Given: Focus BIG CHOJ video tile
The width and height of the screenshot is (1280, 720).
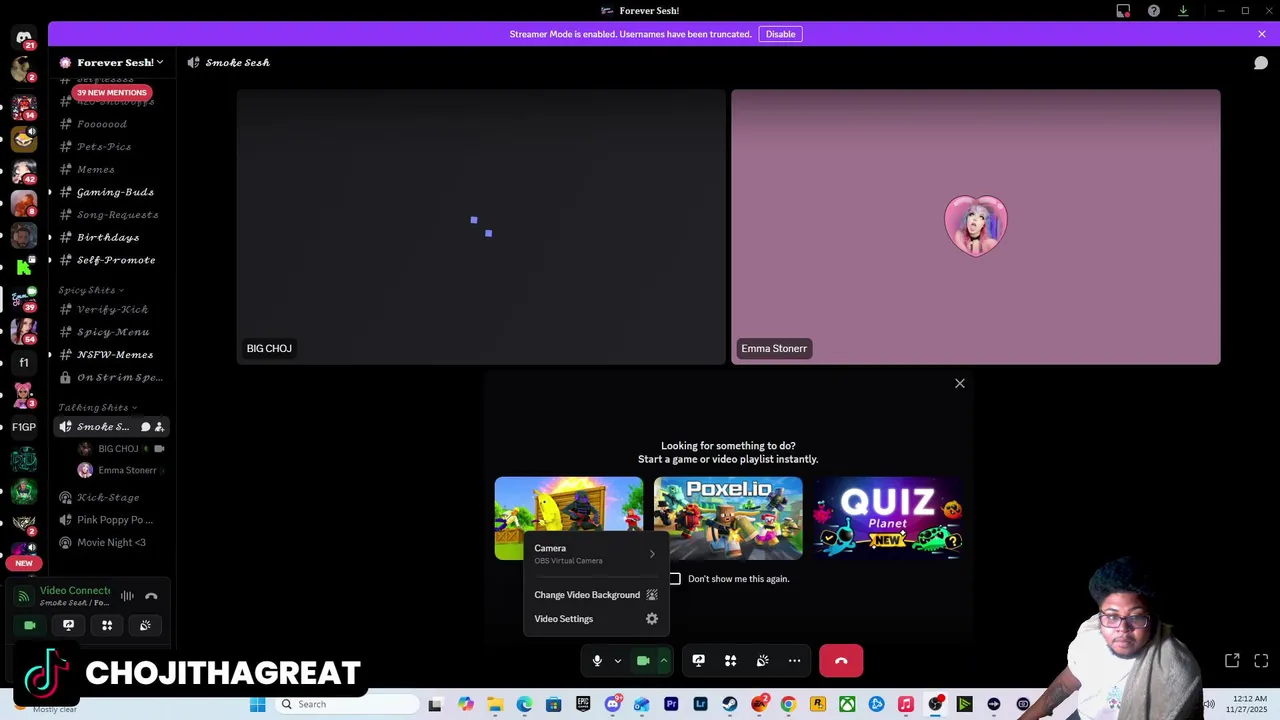Looking at the screenshot, I should (481, 227).
